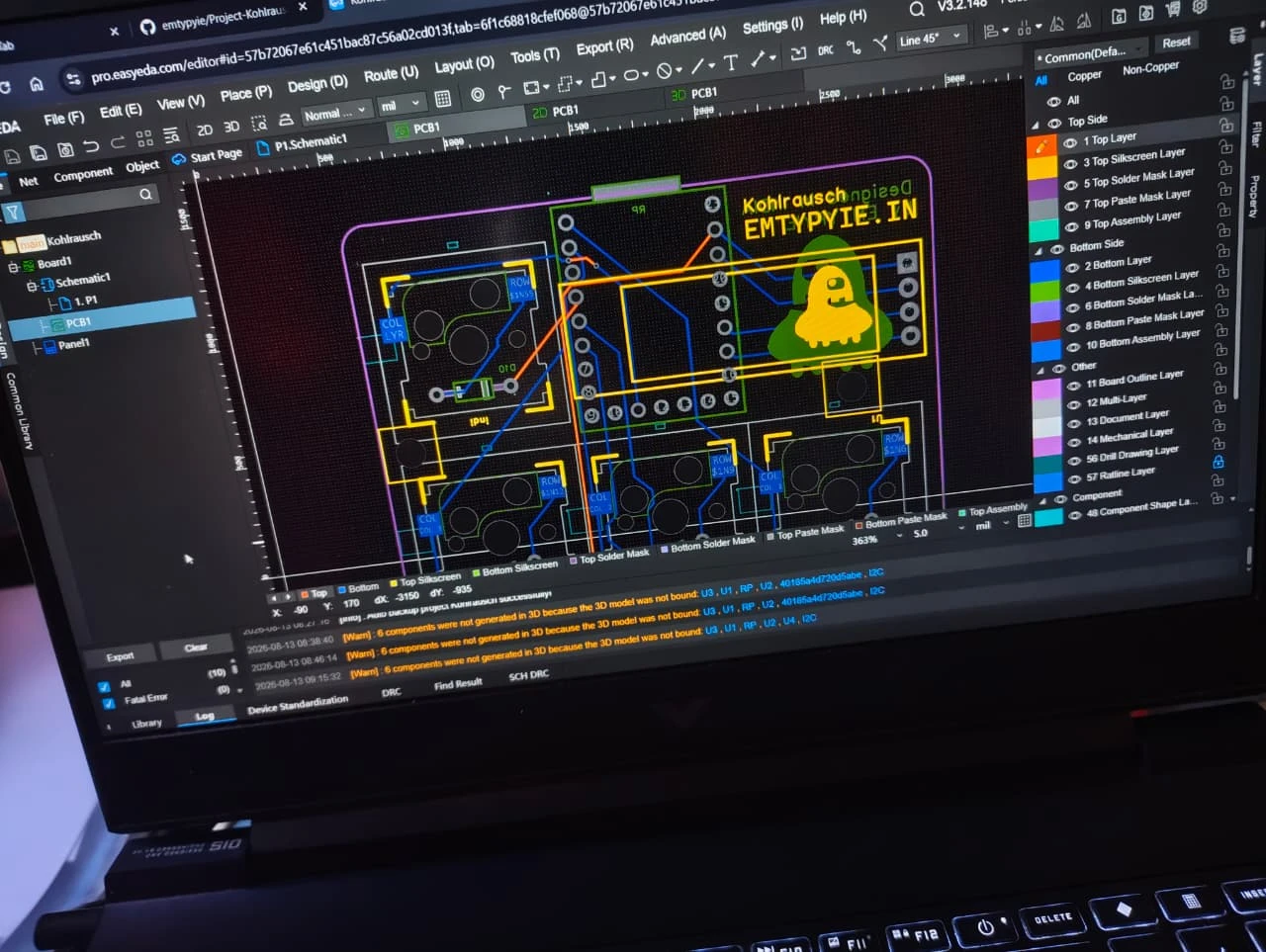Select the Copper layer filter
The width and height of the screenshot is (1266, 952).
[x=1084, y=76]
